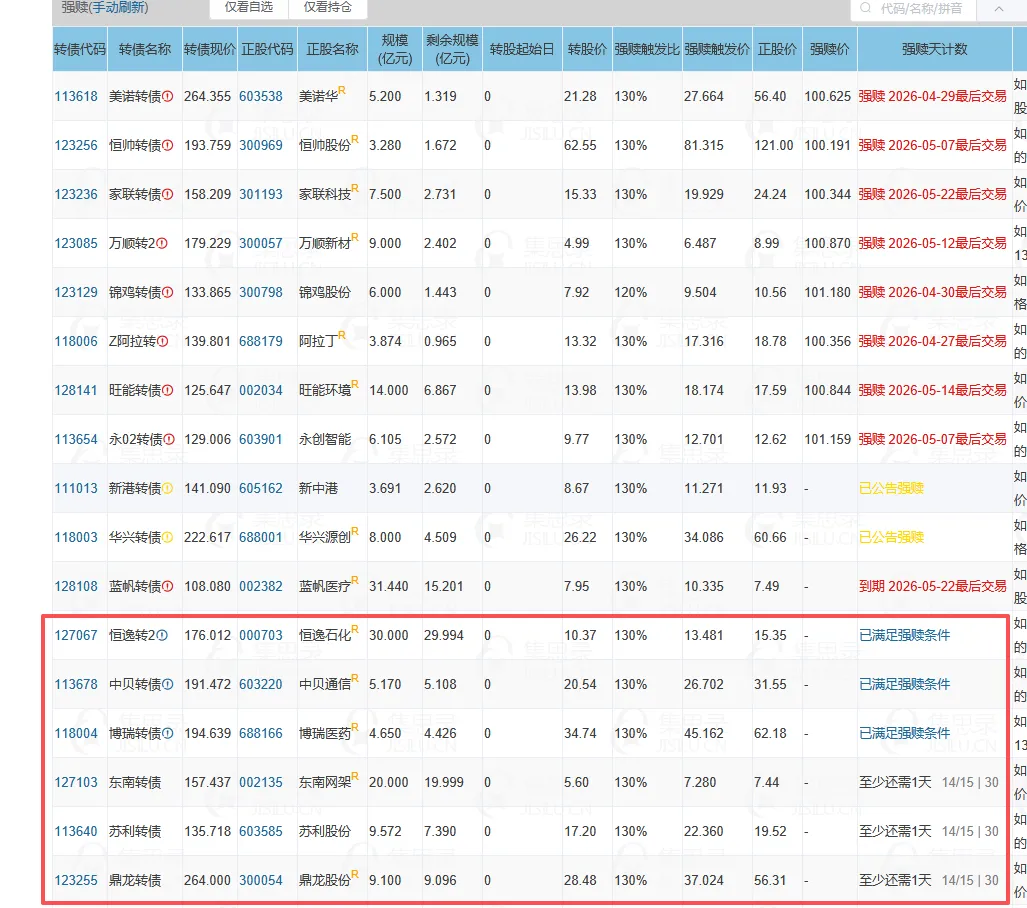1027x908 pixels.
Task: Sort by the 转债代码 column header
Action: click(80, 49)
